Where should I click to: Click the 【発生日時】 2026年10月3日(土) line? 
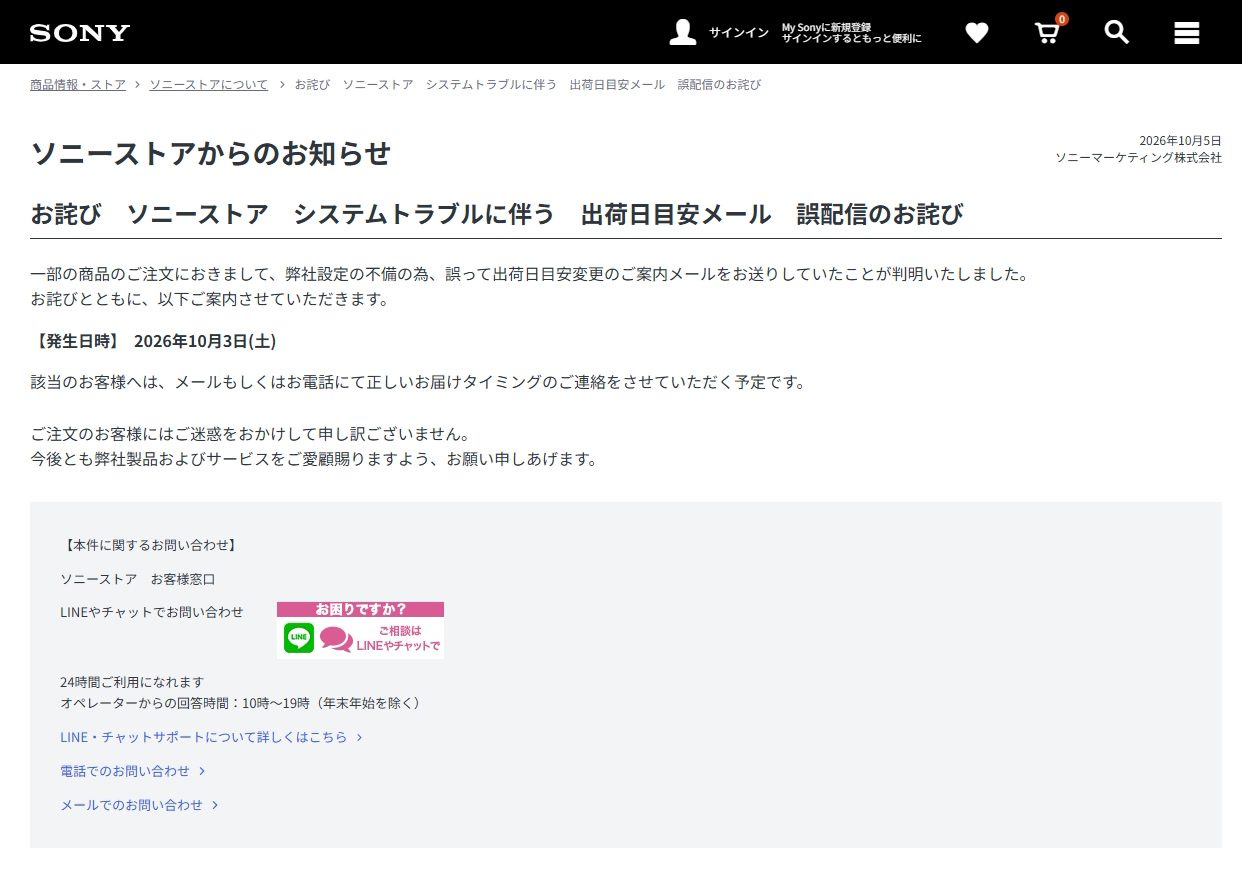point(153,341)
